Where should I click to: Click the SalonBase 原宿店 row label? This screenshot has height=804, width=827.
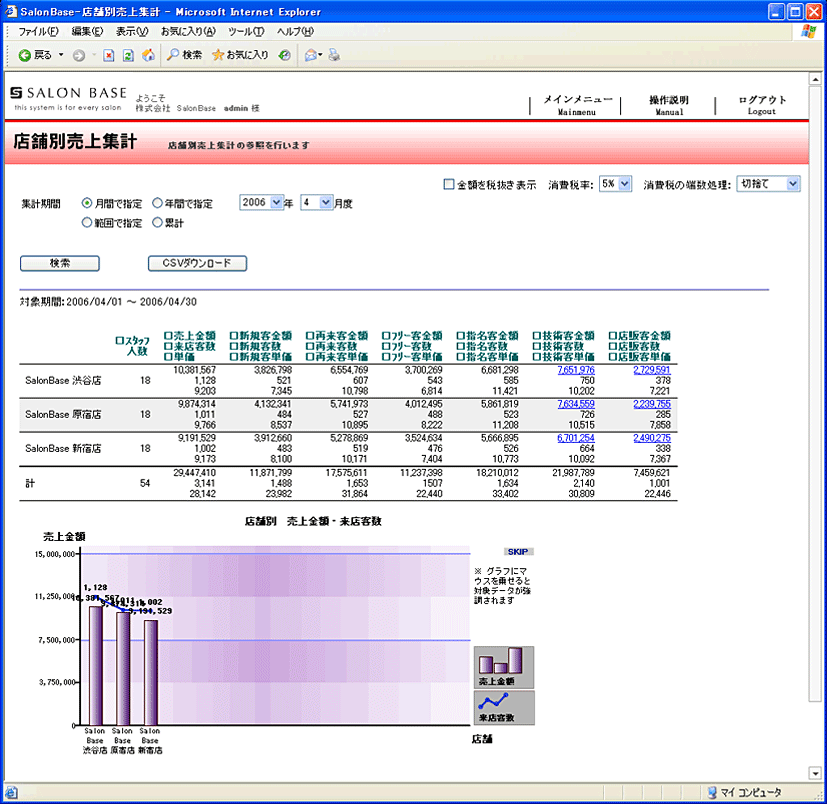pyautogui.click(x=63, y=415)
